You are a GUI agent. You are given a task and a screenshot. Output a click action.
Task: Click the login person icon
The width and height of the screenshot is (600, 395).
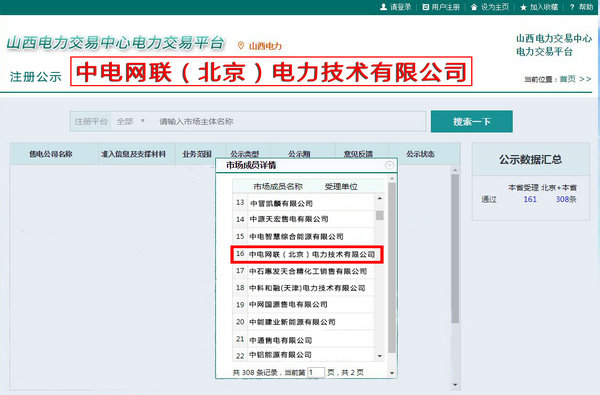point(383,7)
